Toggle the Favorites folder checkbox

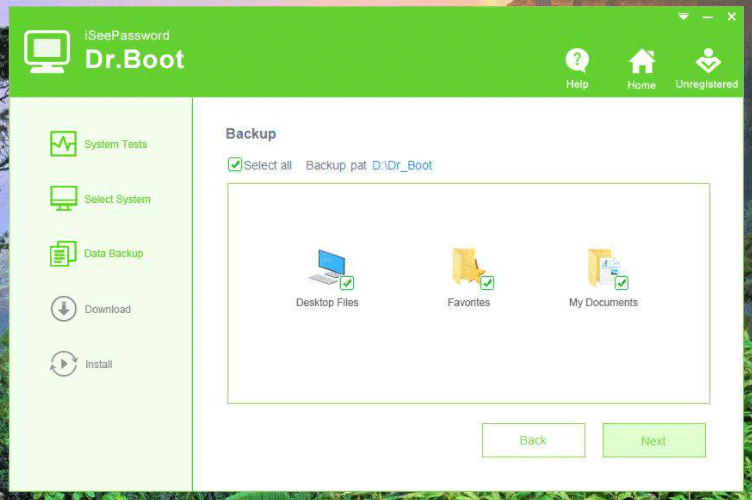click(x=487, y=283)
